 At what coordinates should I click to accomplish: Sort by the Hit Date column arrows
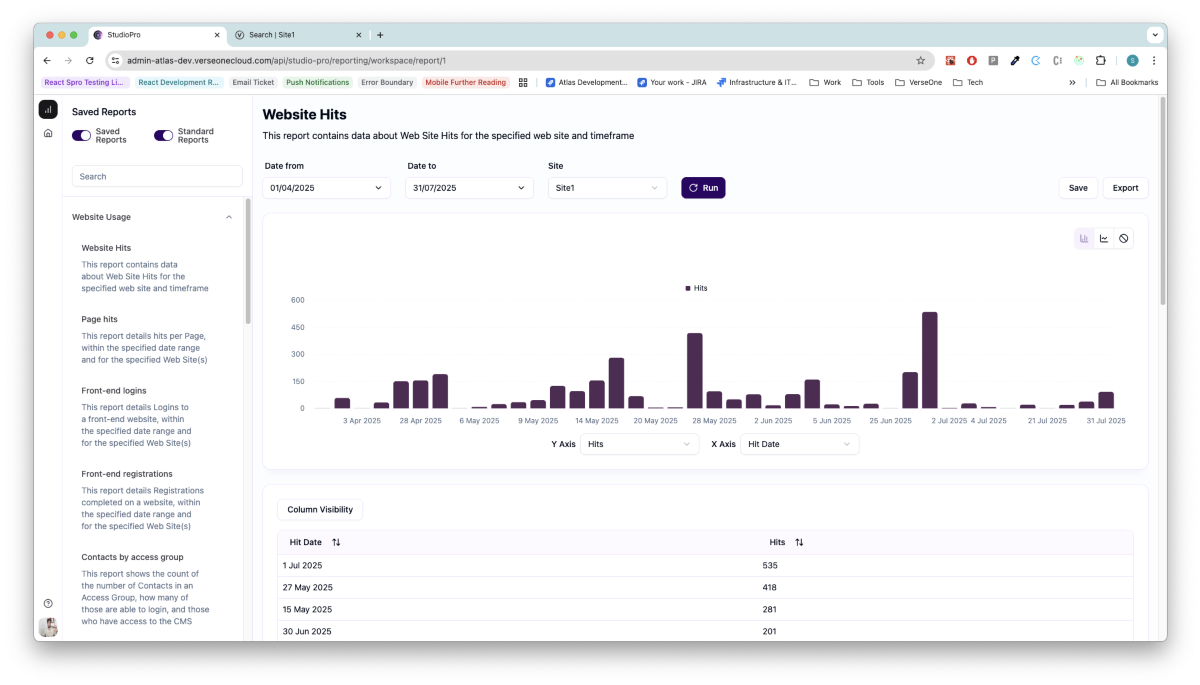[336, 542]
